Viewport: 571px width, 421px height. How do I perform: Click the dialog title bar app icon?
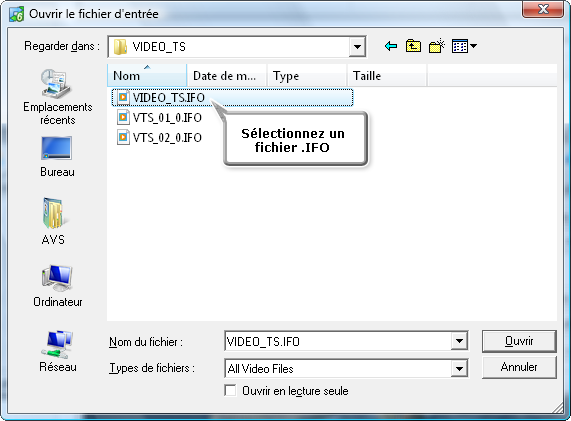[17, 14]
